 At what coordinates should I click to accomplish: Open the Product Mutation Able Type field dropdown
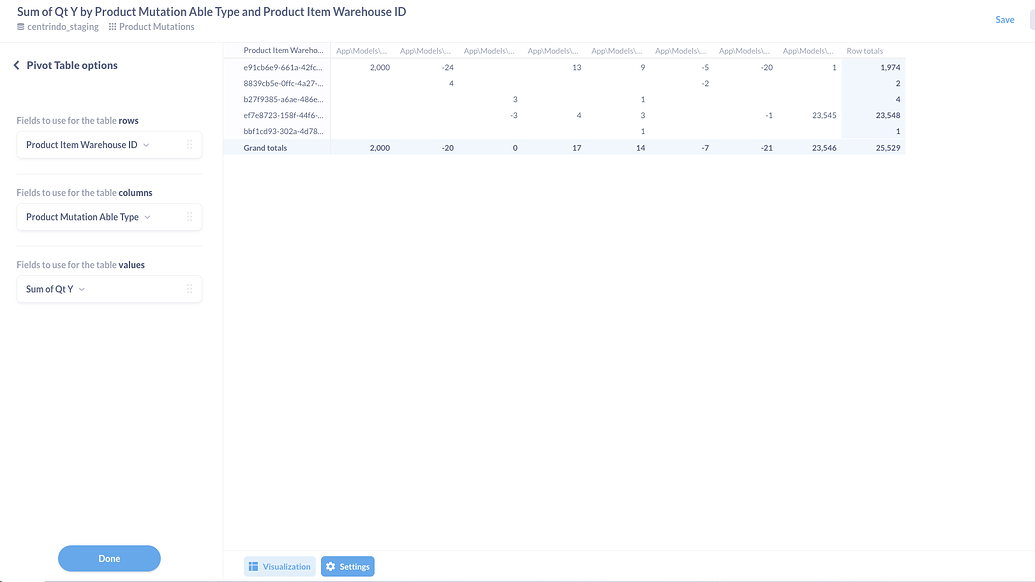(x=147, y=216)
